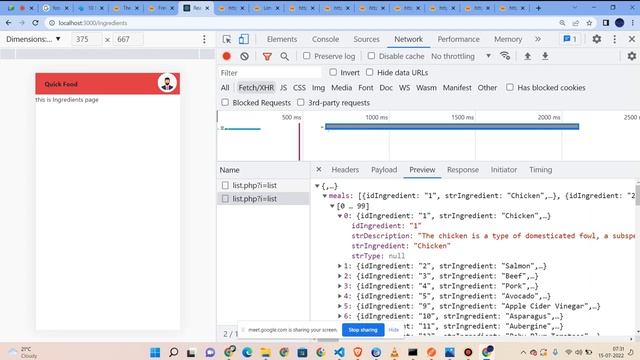Check Has blocked cookies checkbox
The image size is (640, 360).
[x=510, y=87]
